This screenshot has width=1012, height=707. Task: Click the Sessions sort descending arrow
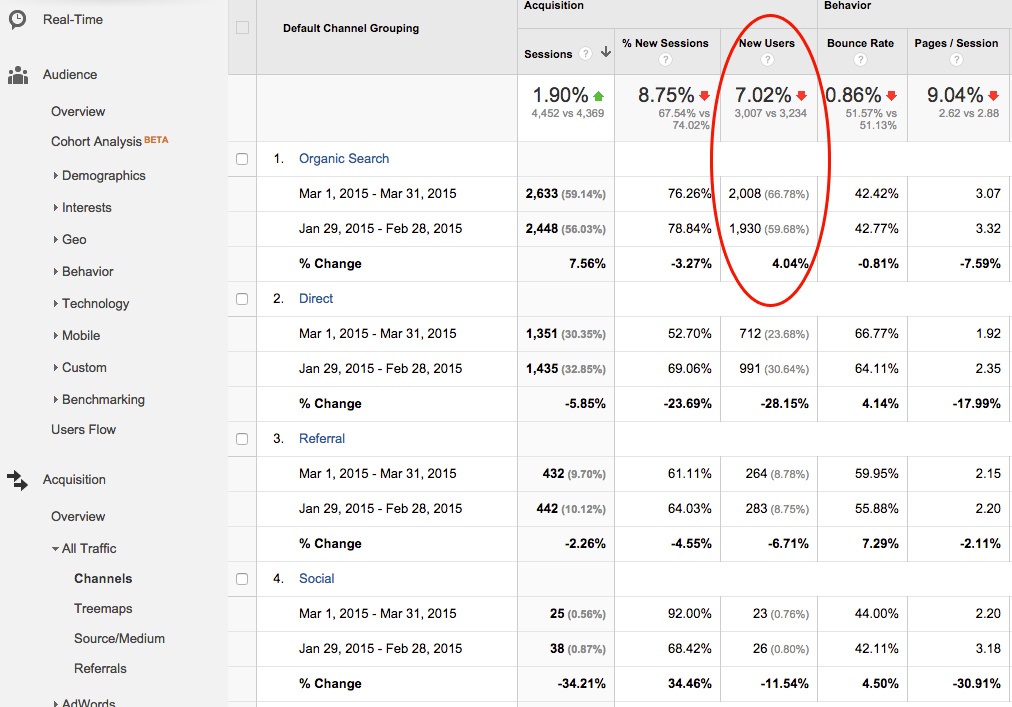coord(605,53)
